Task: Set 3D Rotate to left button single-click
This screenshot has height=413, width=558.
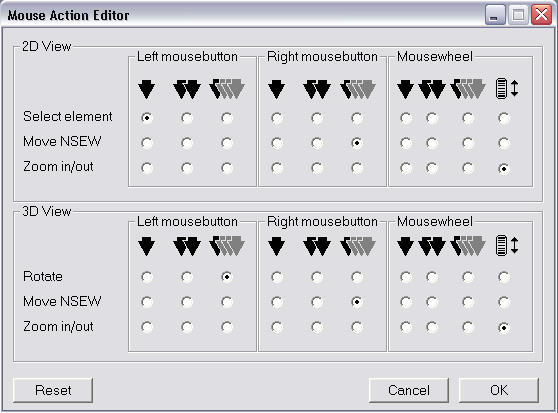Action: [147, 277]
